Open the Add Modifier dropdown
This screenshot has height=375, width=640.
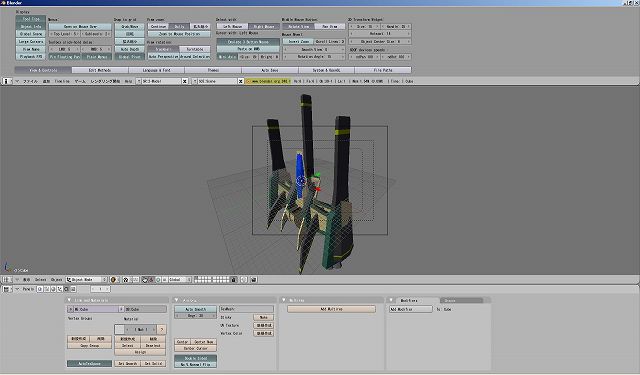click(411, 309)
